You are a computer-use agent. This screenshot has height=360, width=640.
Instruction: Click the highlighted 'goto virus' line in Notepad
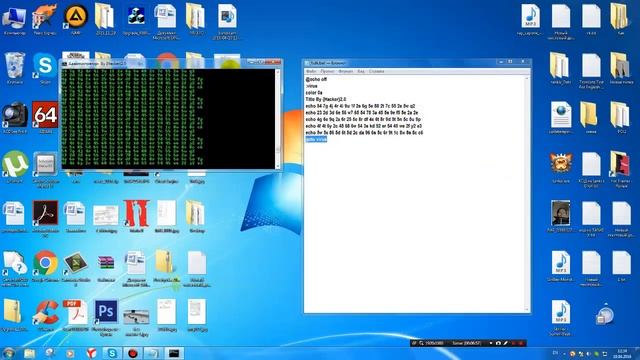(x=316, y=140)
